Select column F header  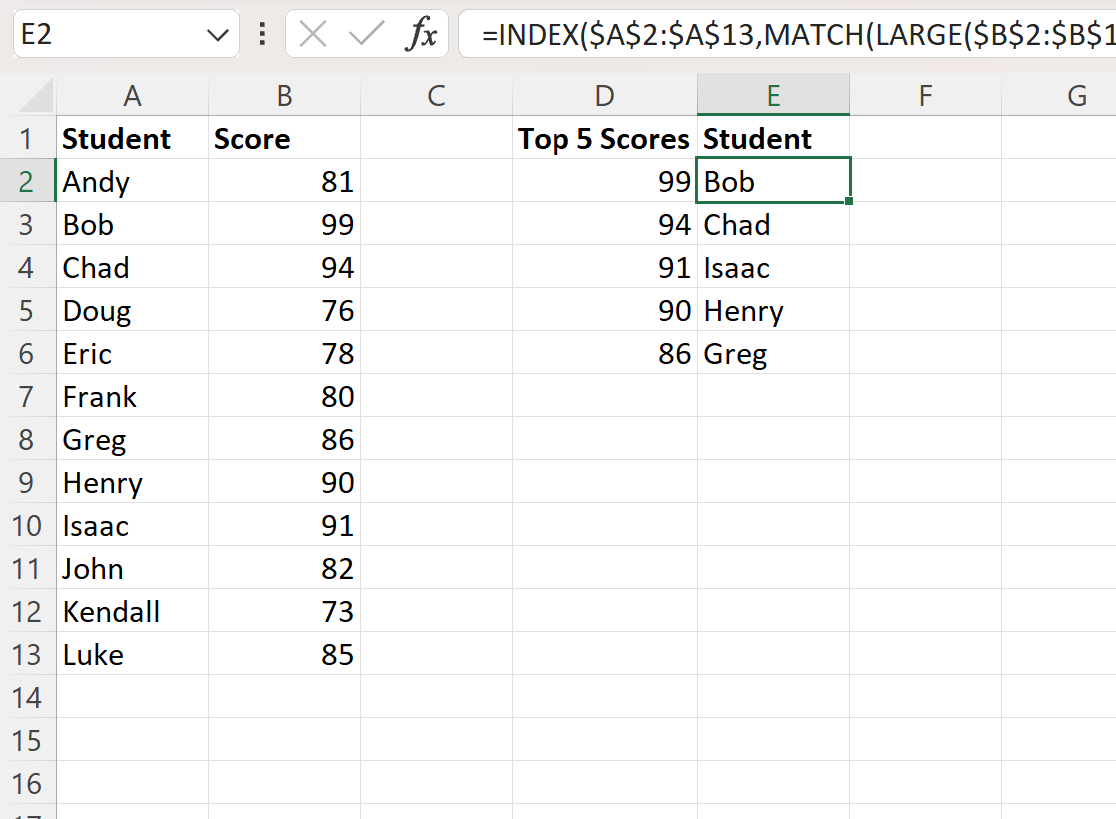tap(925, 95)
